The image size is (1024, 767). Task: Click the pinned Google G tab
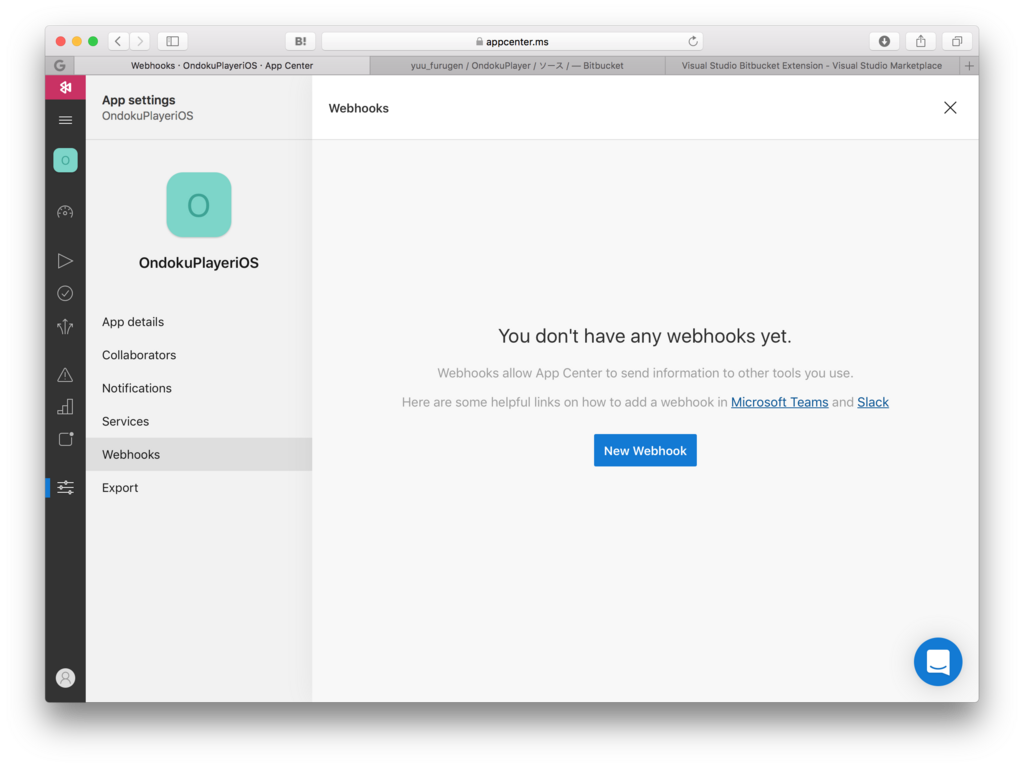tap(59, 65)
